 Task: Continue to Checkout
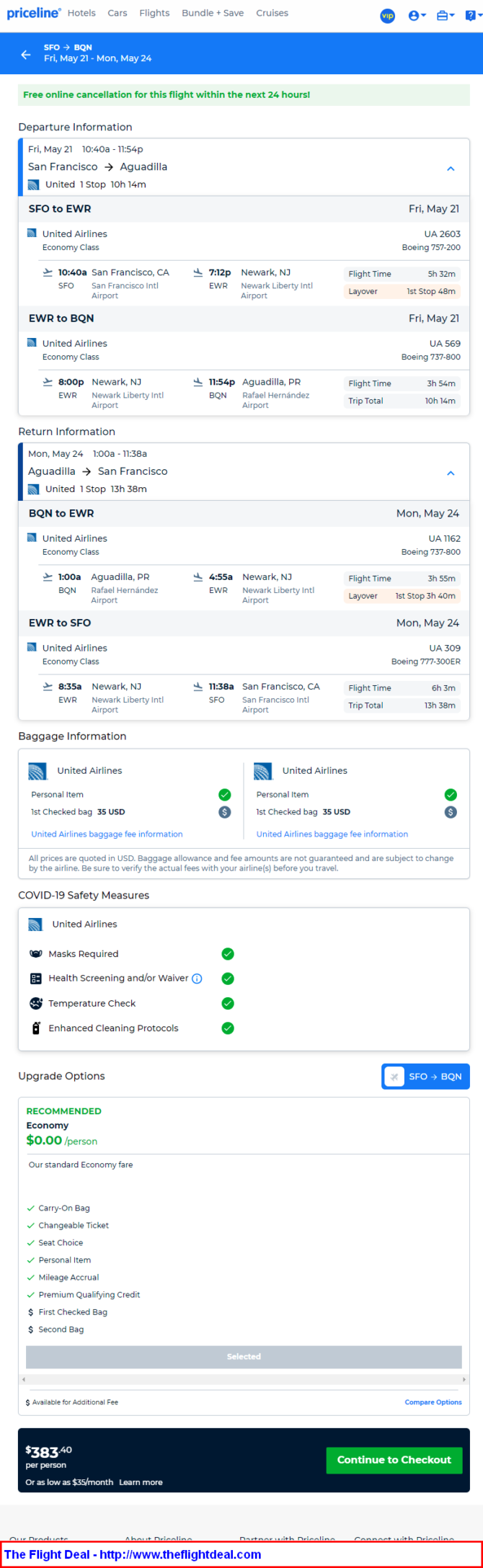pos(394,1460)
